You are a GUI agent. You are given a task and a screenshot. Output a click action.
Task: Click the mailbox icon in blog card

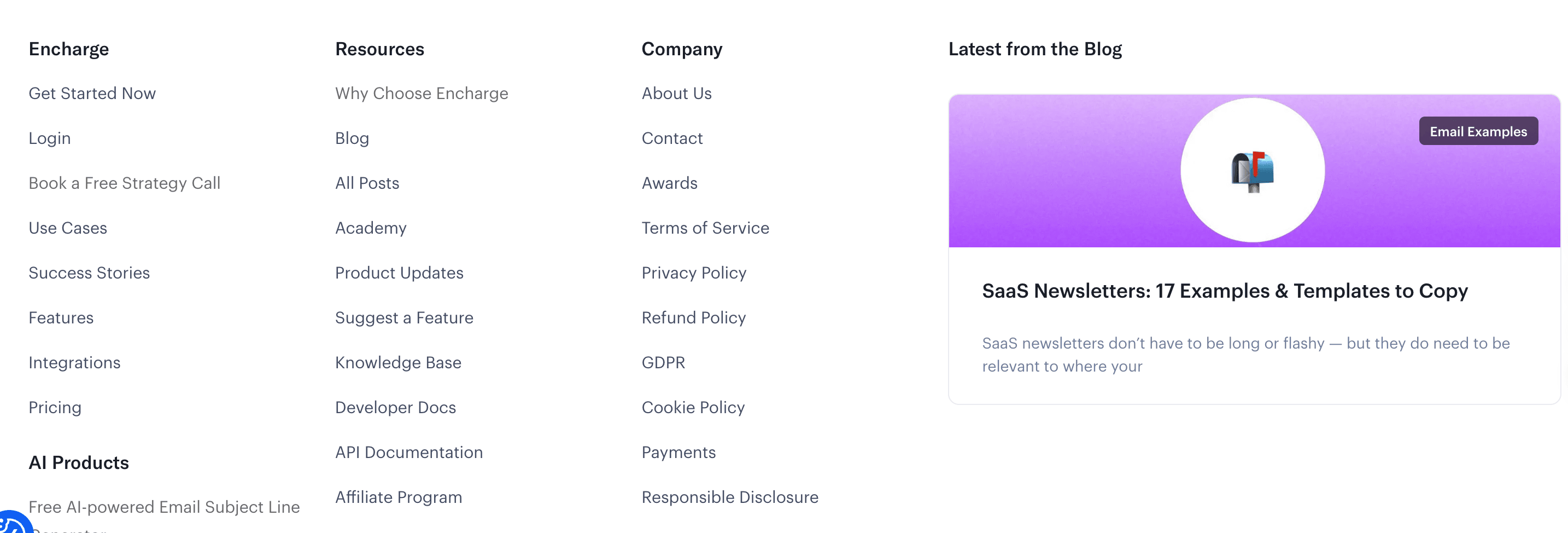click(1252, 171)
